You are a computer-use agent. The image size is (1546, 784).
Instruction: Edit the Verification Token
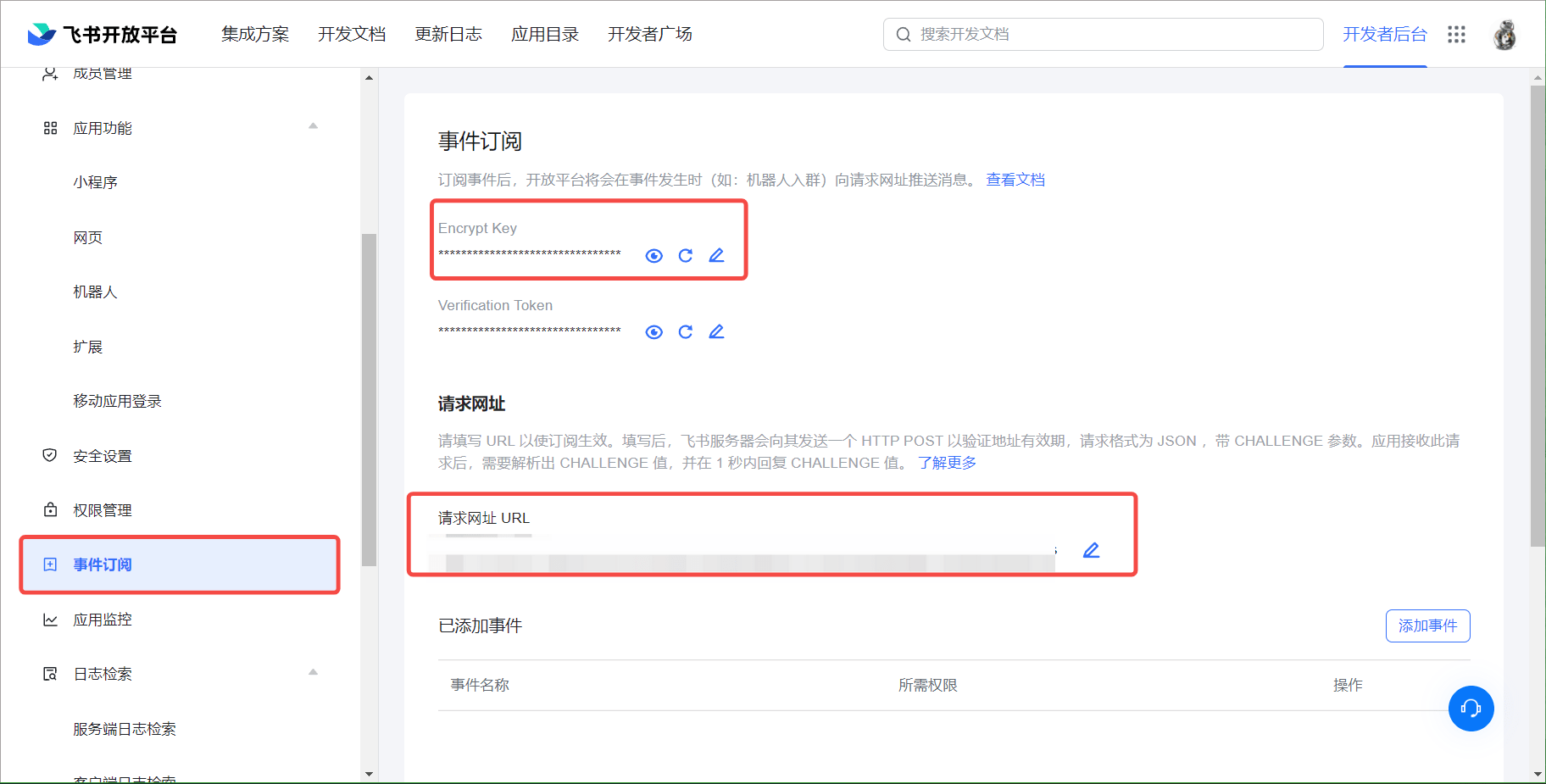[x=716, y=332]
